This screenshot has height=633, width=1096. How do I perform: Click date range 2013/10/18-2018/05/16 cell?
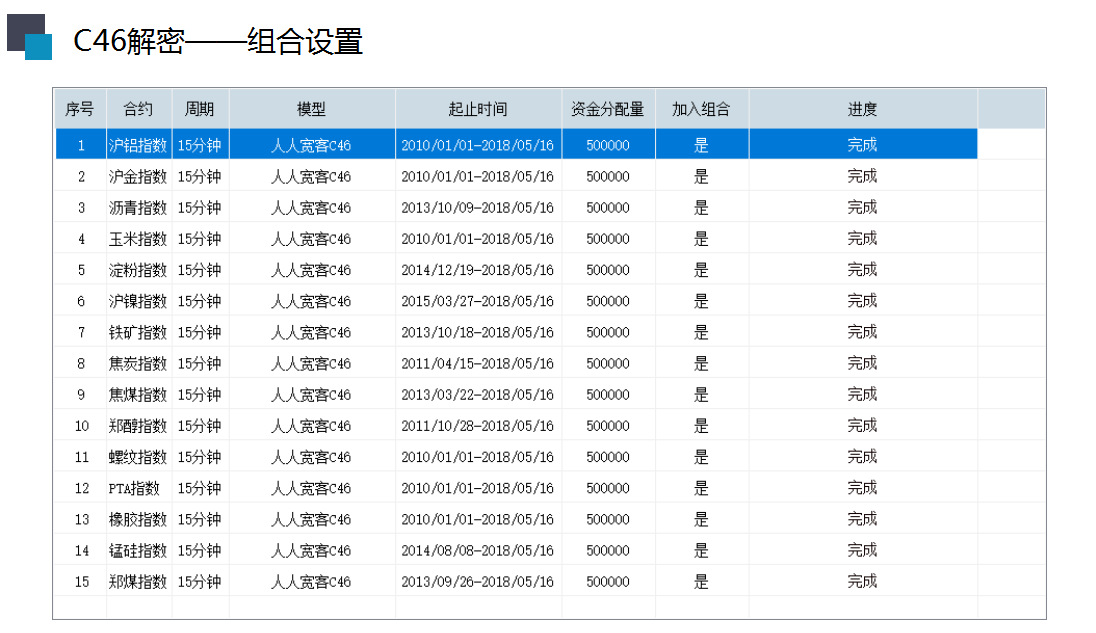pos(478,333)
